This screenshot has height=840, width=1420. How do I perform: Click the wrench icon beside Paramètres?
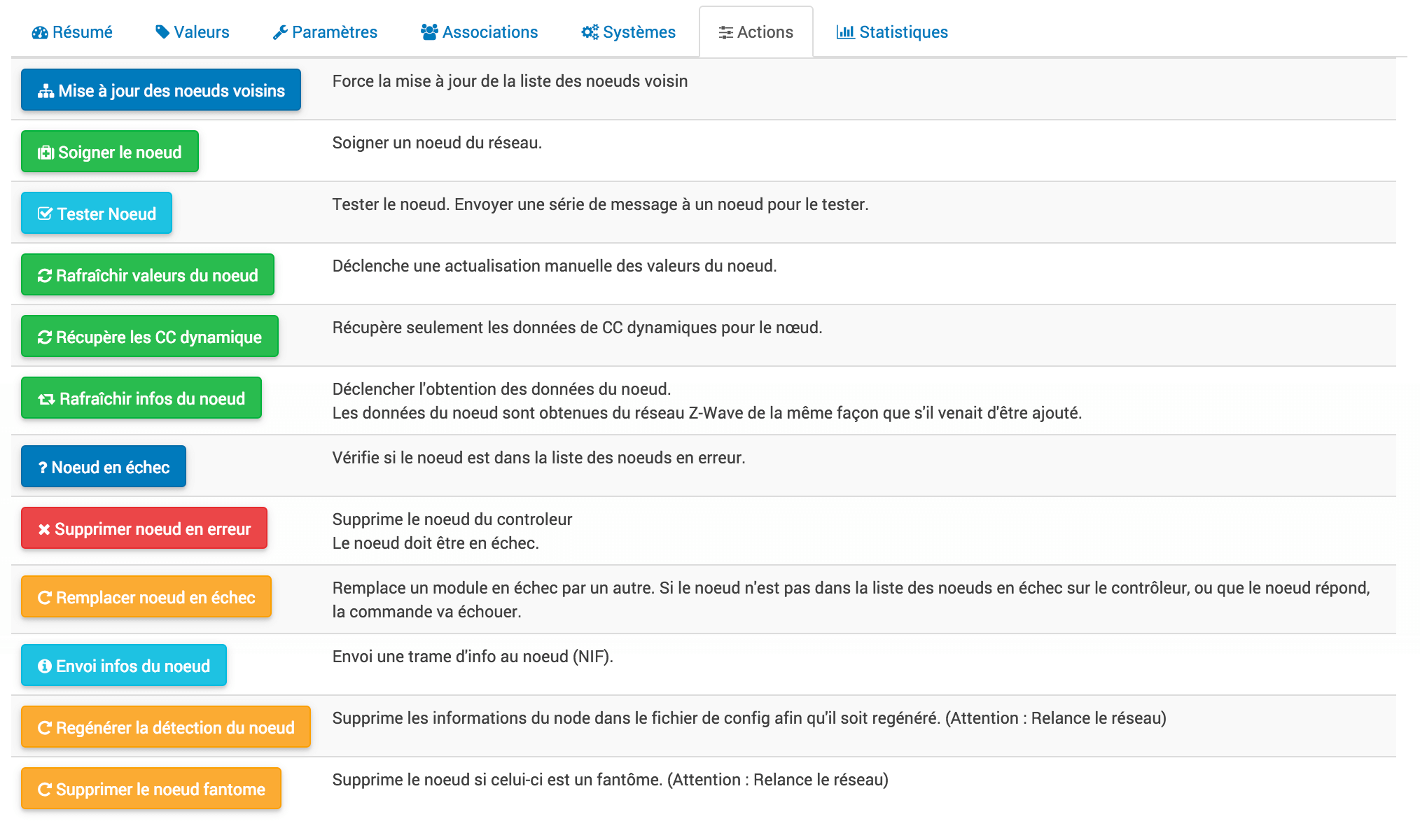coord(280,32)
